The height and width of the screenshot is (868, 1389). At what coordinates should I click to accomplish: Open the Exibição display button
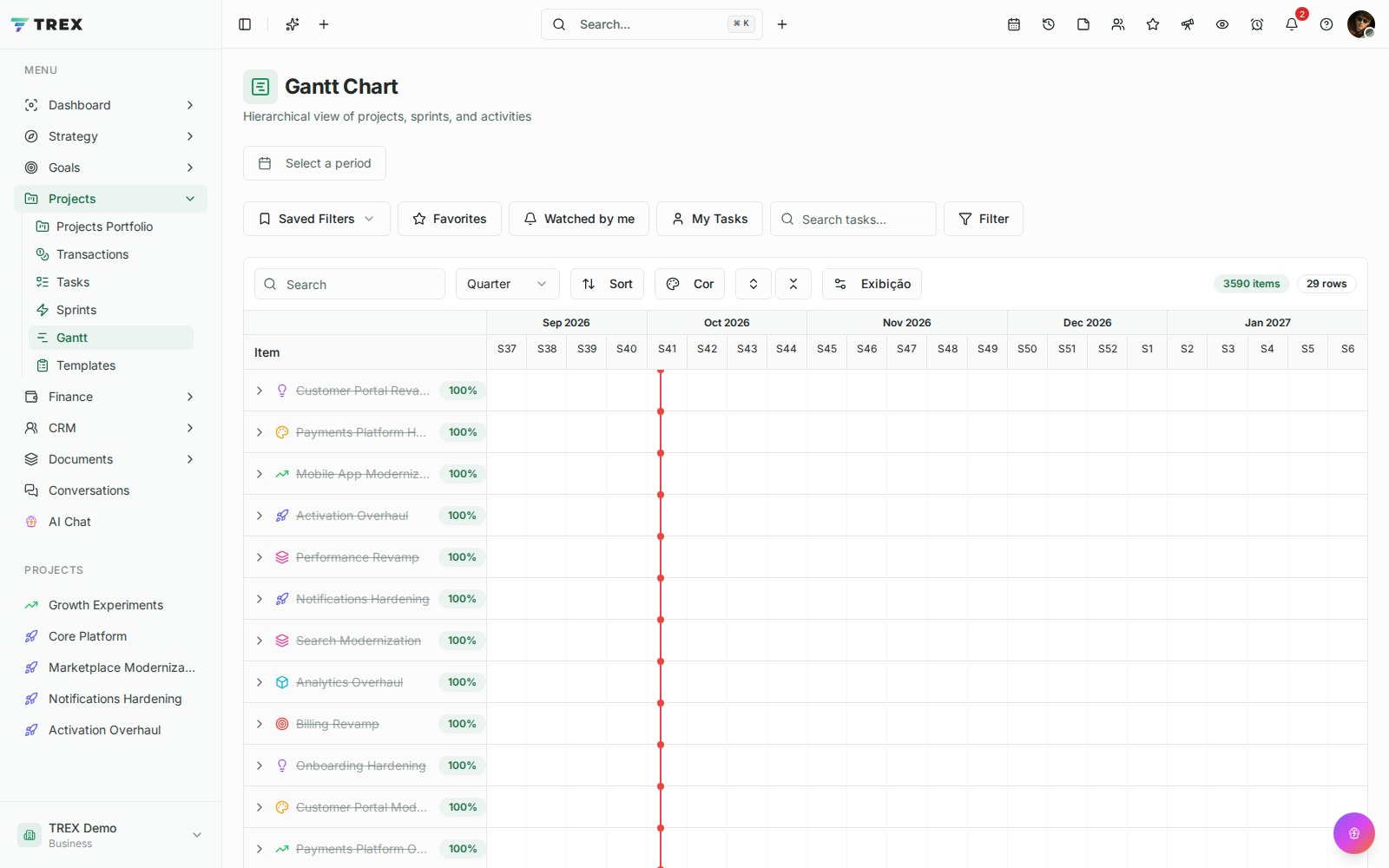[x=872, y=284]
